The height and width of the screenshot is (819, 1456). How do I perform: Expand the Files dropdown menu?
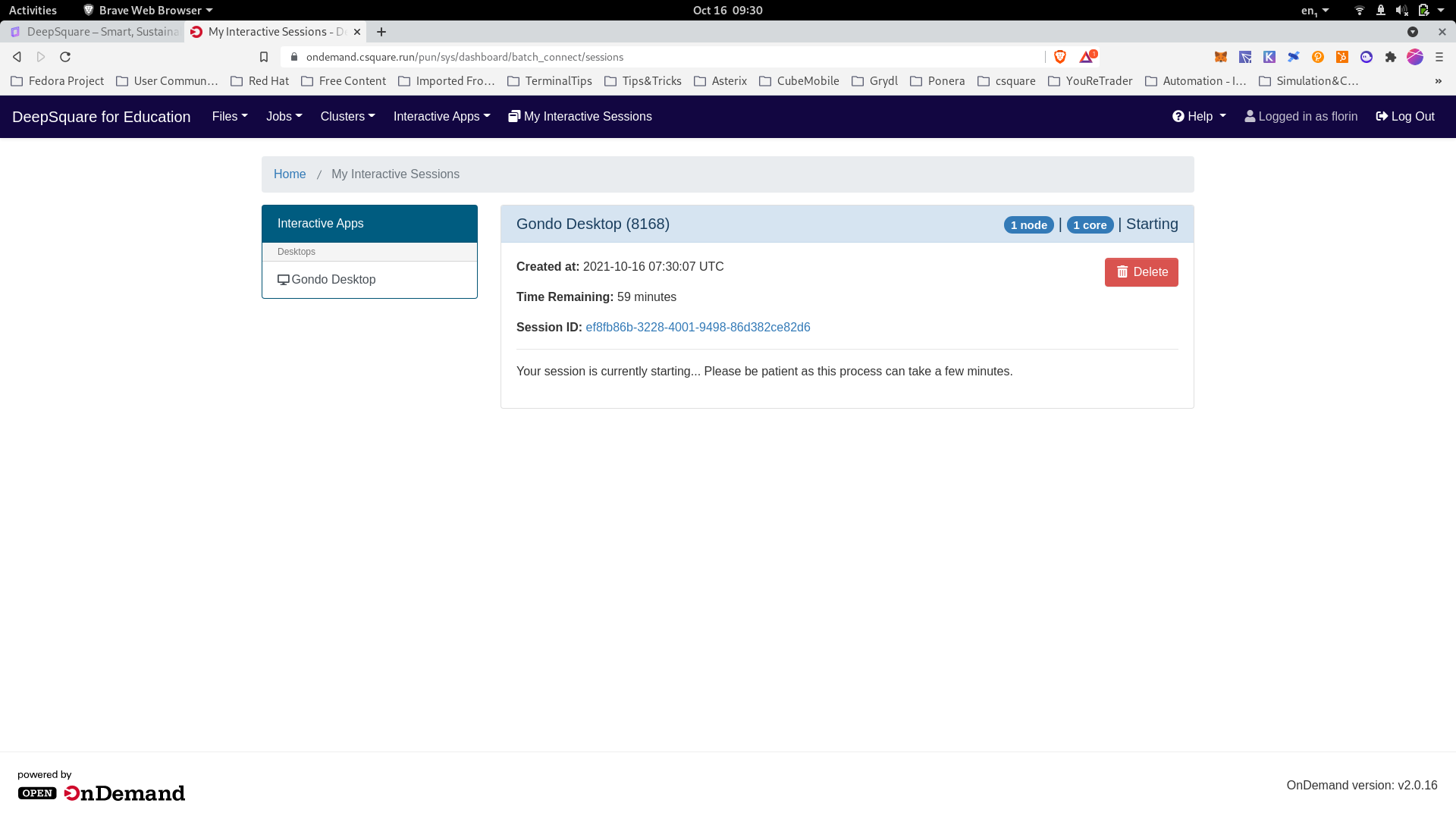point(230,117)
